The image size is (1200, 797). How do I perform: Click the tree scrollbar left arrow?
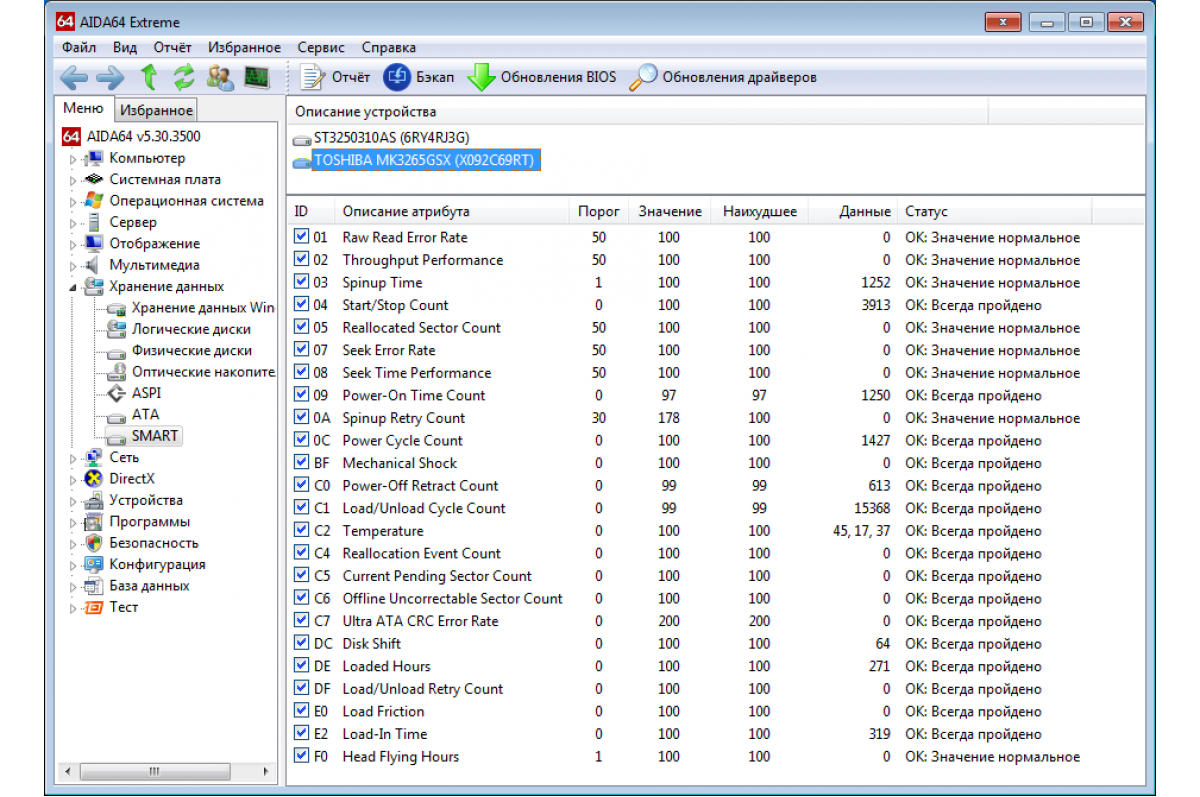coord(68,772)
